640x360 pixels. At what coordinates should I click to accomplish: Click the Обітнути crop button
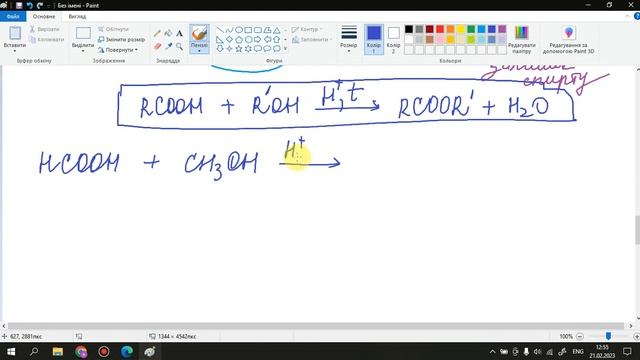(113, 29)
